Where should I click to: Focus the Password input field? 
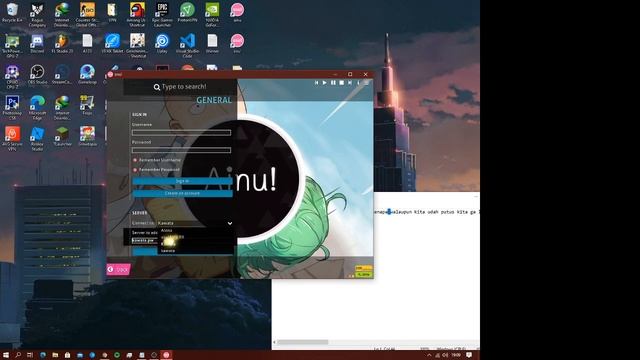(x=181, y=150)
